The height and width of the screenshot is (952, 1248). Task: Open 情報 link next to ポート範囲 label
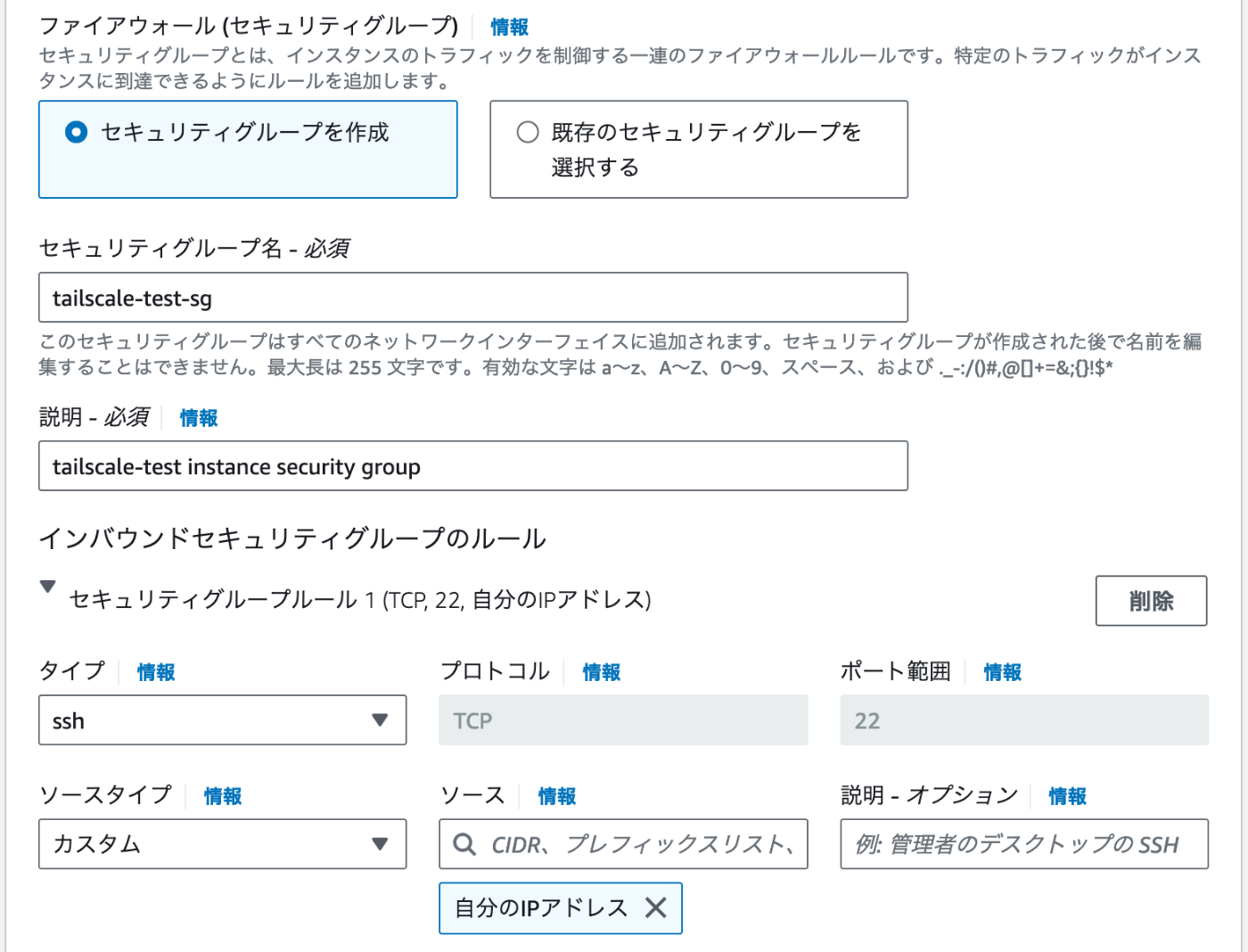[x=1003, y=672]
